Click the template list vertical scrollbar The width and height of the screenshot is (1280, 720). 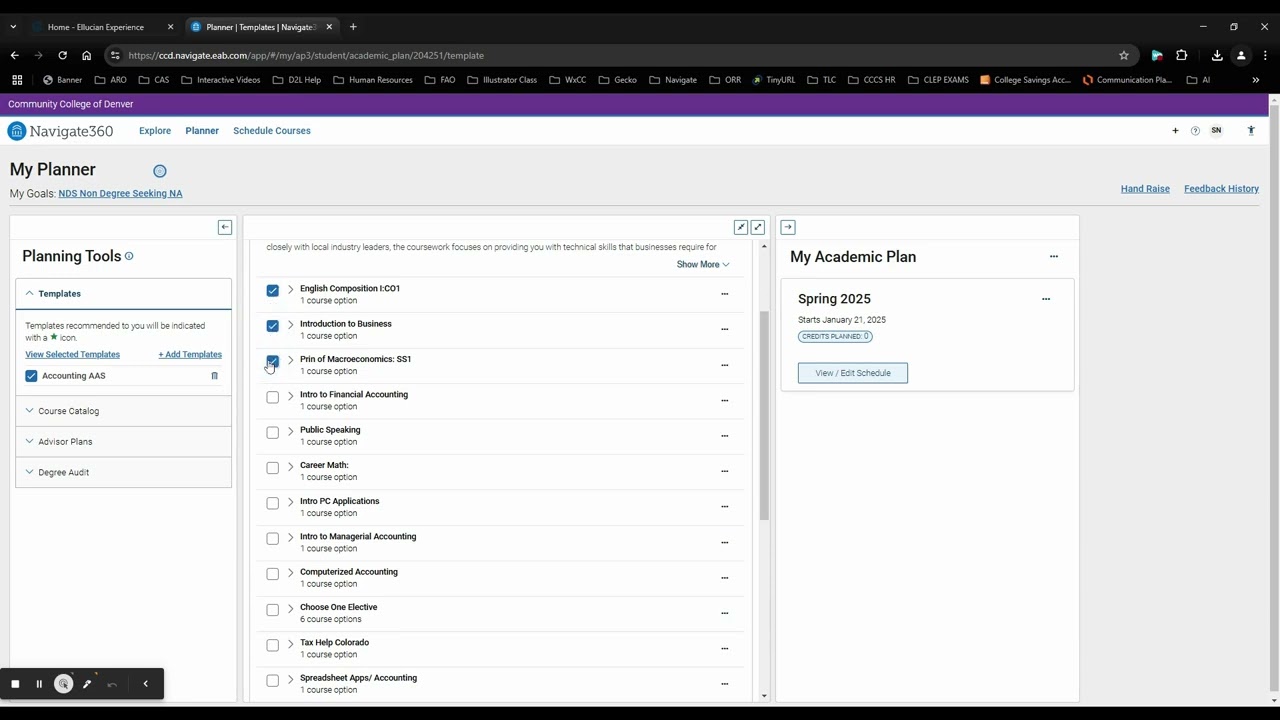(x=764, y=415)
